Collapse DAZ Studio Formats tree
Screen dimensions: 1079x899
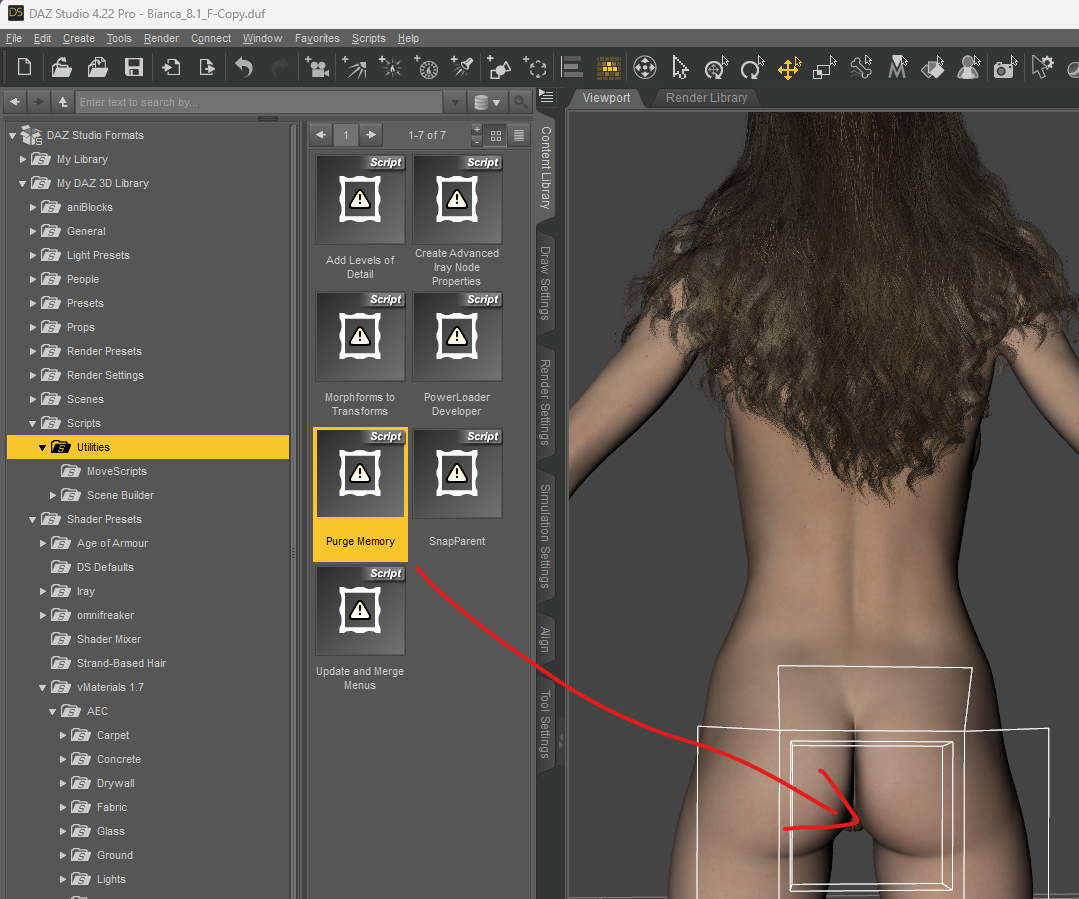pyautogui.click(x=12, y=136)
